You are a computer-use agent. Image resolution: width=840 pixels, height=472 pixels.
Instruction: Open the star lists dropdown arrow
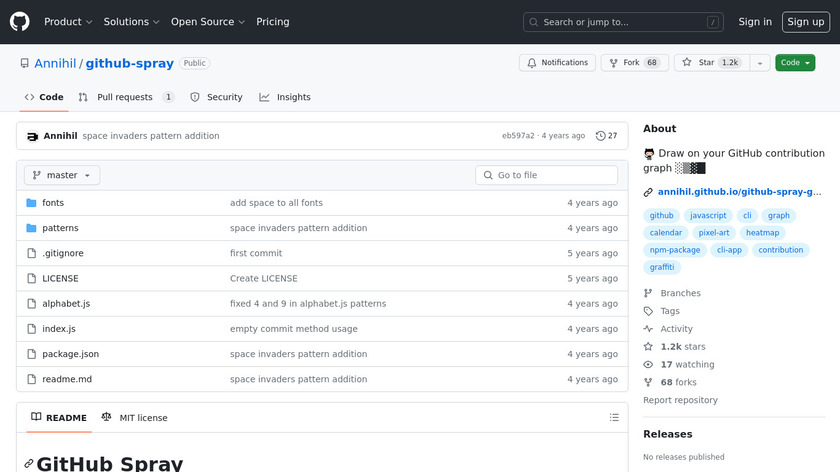760,63
